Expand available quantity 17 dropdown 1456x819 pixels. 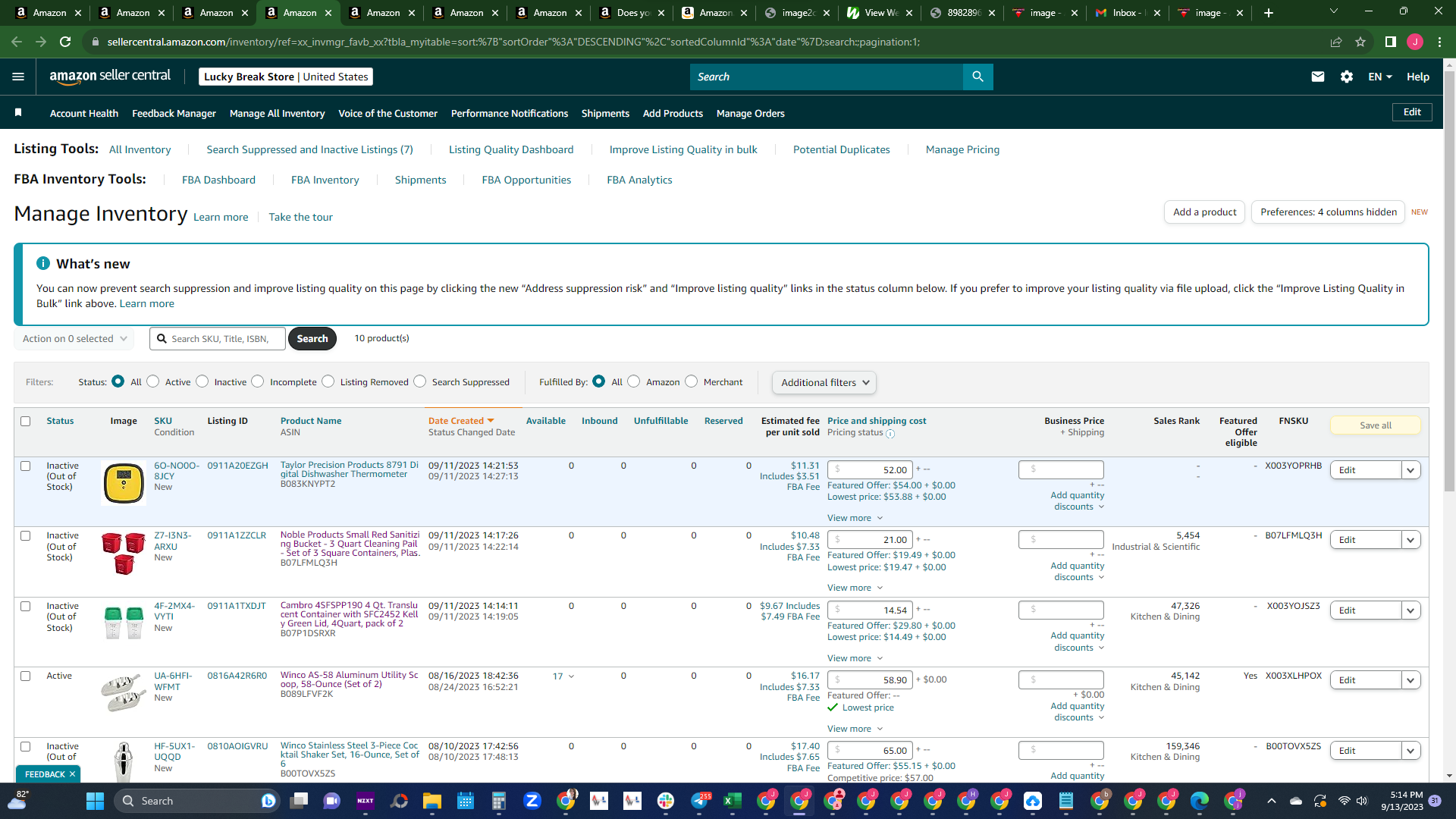[563, 676]
